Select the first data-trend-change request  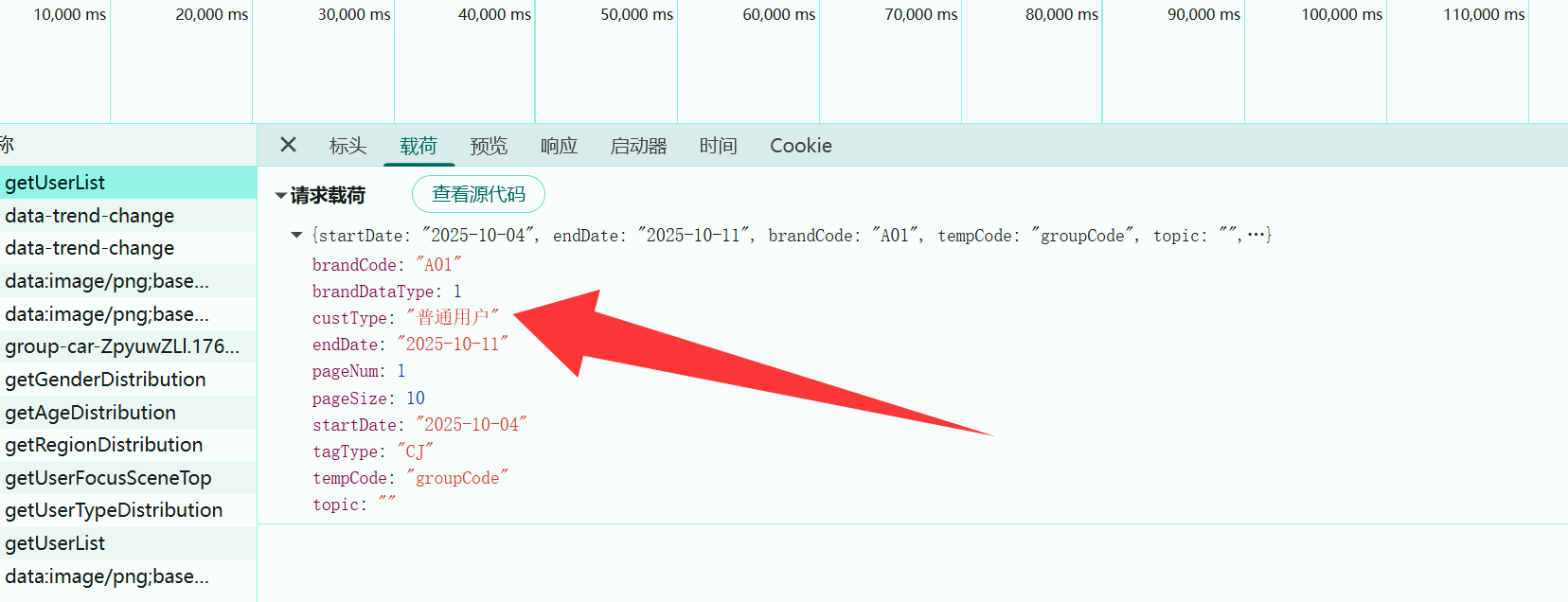click(89, 216)
